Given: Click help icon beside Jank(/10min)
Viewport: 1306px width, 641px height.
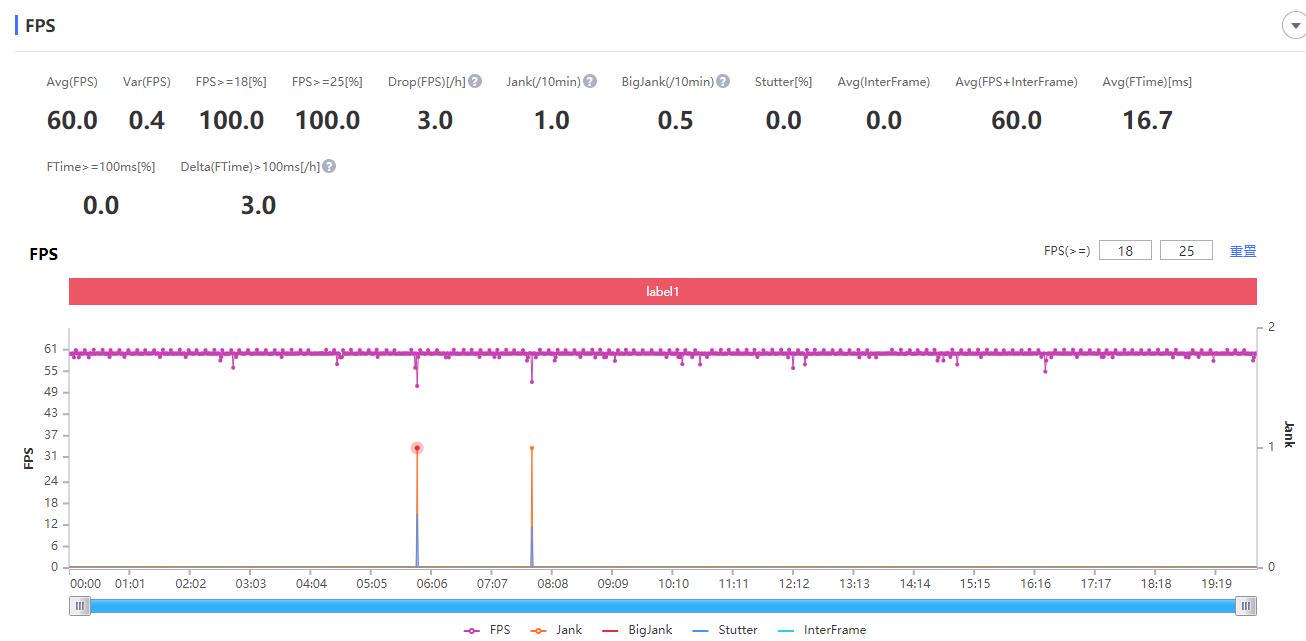Looking at the screenshot, I should click(590, 82).
